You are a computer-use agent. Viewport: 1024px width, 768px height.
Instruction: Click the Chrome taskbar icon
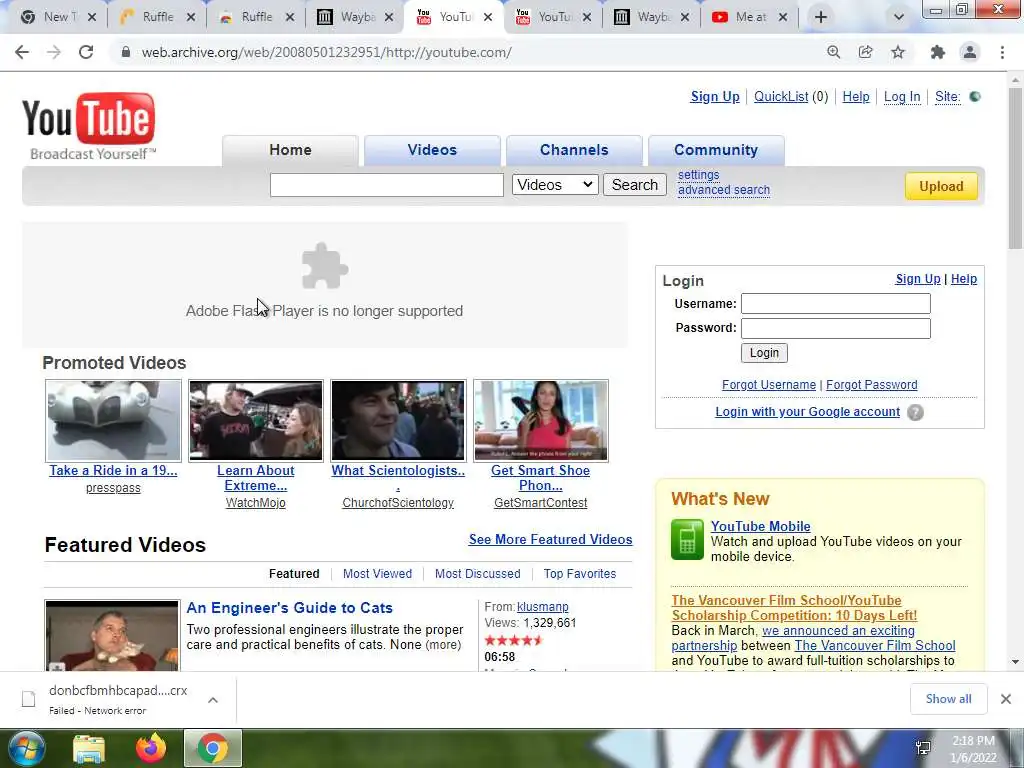(x=213, y=748)
